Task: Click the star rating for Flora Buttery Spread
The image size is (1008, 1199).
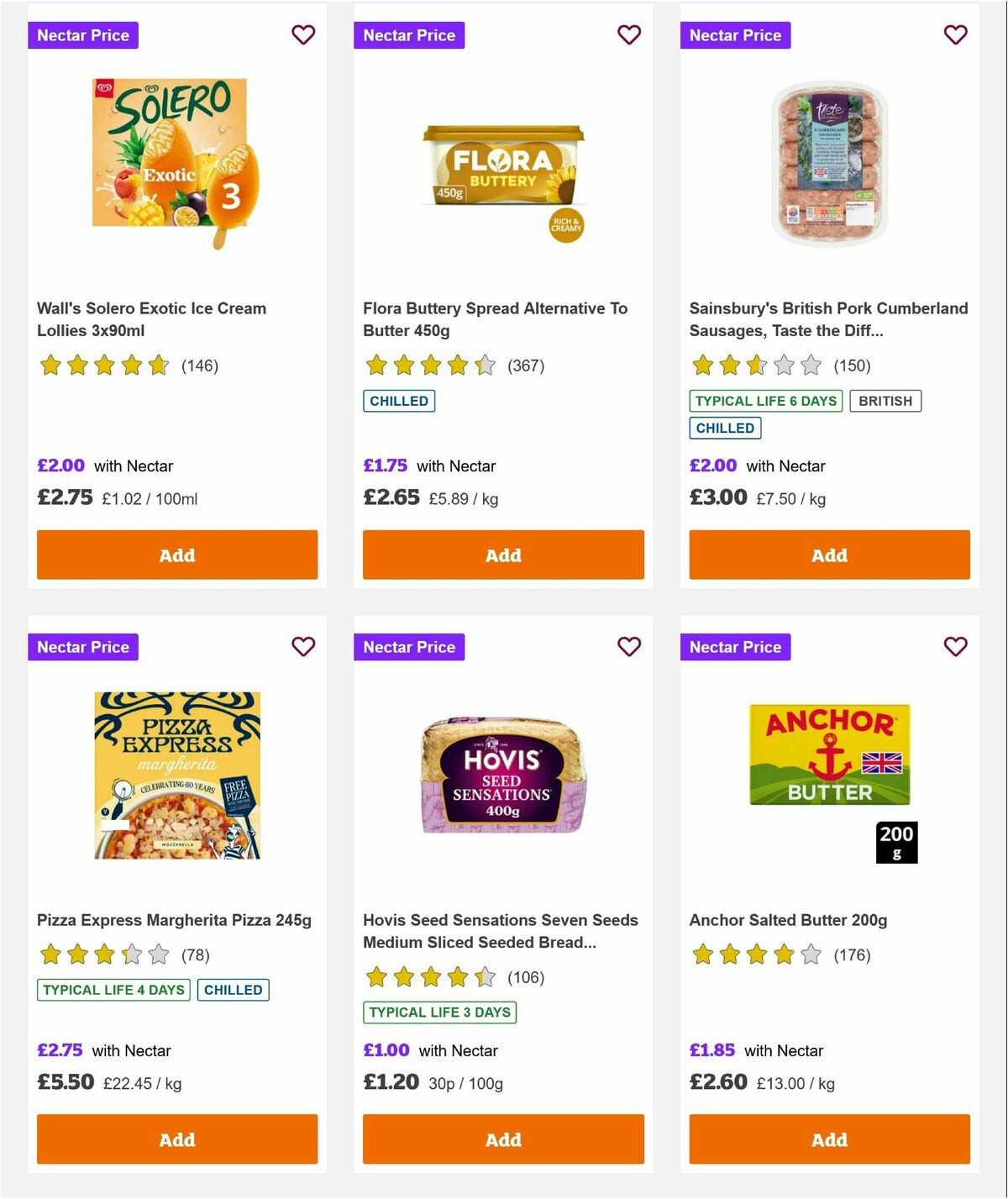Action: click(430, 365)
